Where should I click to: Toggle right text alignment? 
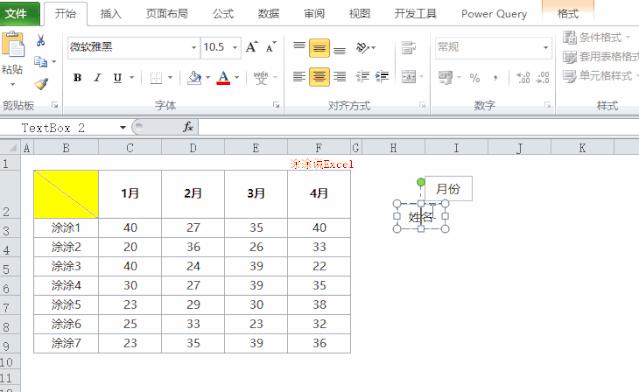coord(339,77)
